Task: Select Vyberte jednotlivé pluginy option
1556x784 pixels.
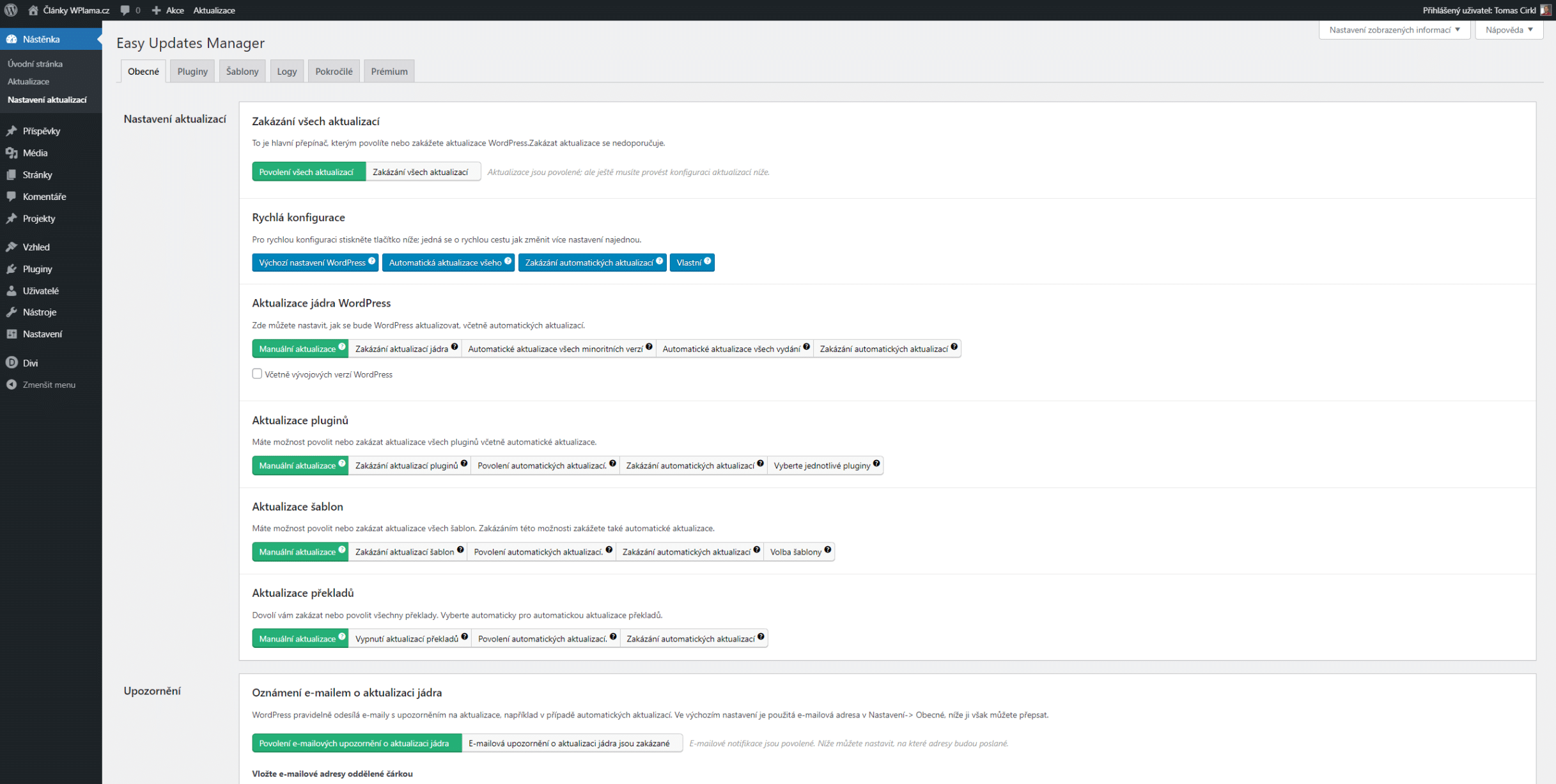Action: click(x=825, y=466)
